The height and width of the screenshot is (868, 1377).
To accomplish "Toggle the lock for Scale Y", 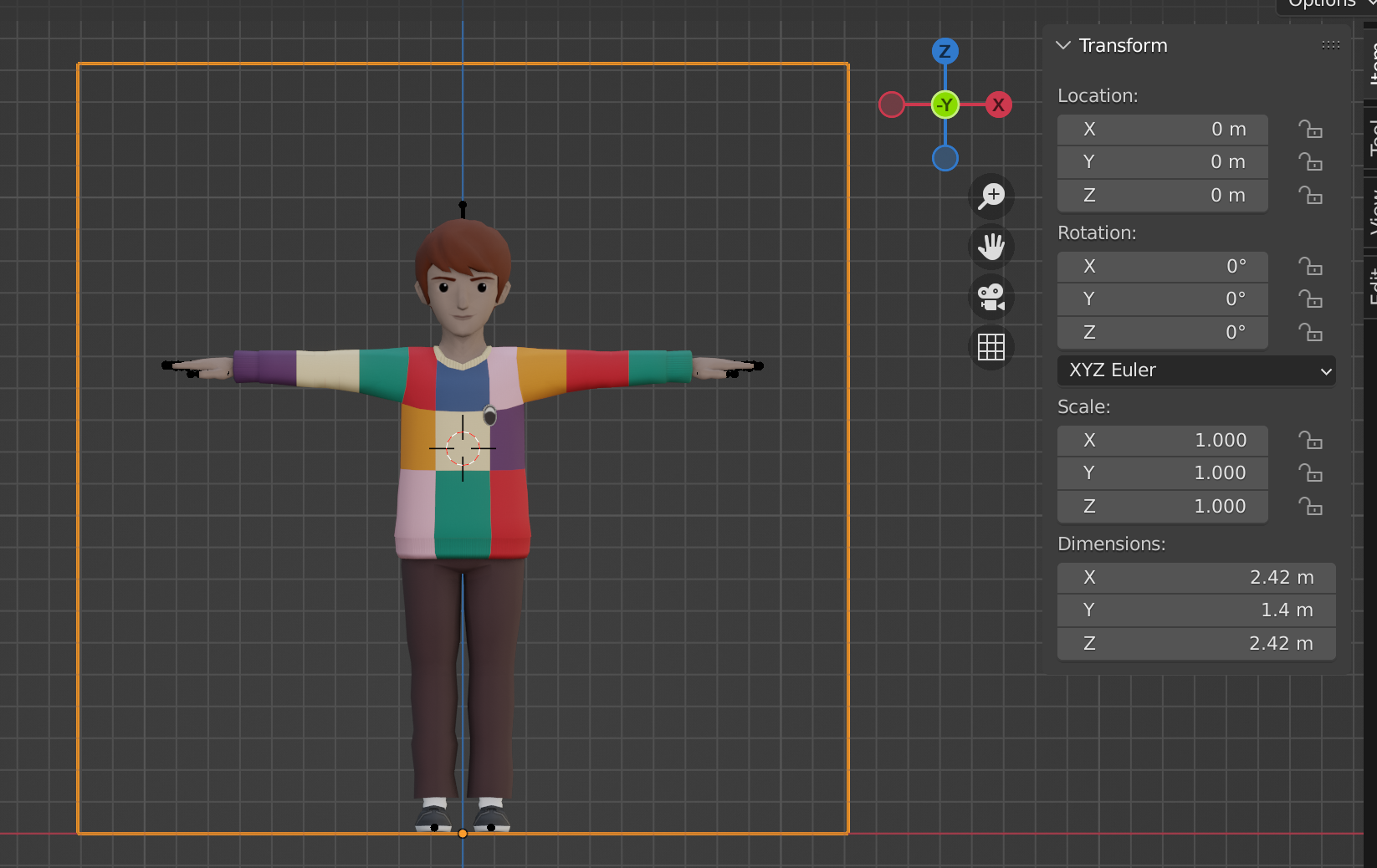I will tap(1310, 473).
